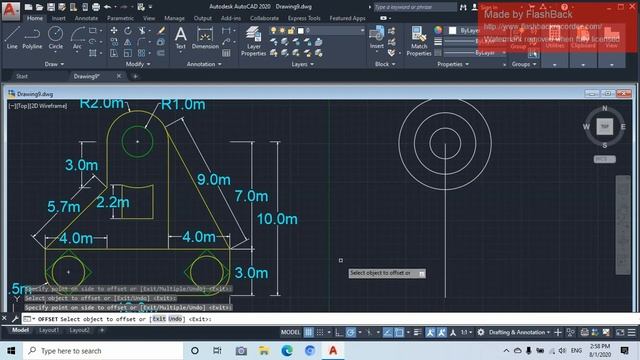
Task: Toggle clean screen mode in status bar
Action: (x=620, y=333)
